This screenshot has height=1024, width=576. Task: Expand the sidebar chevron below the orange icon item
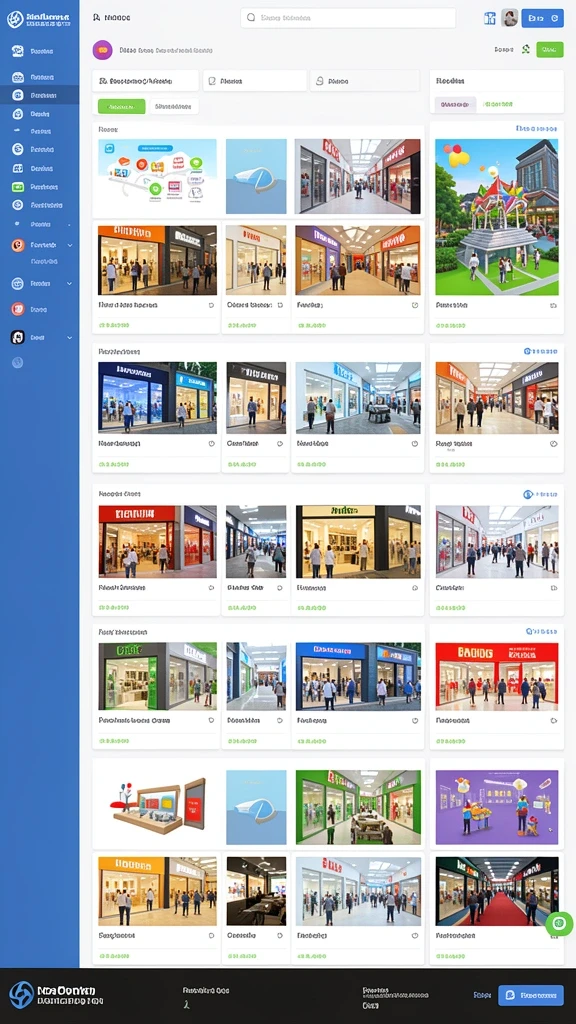[70, 283]
